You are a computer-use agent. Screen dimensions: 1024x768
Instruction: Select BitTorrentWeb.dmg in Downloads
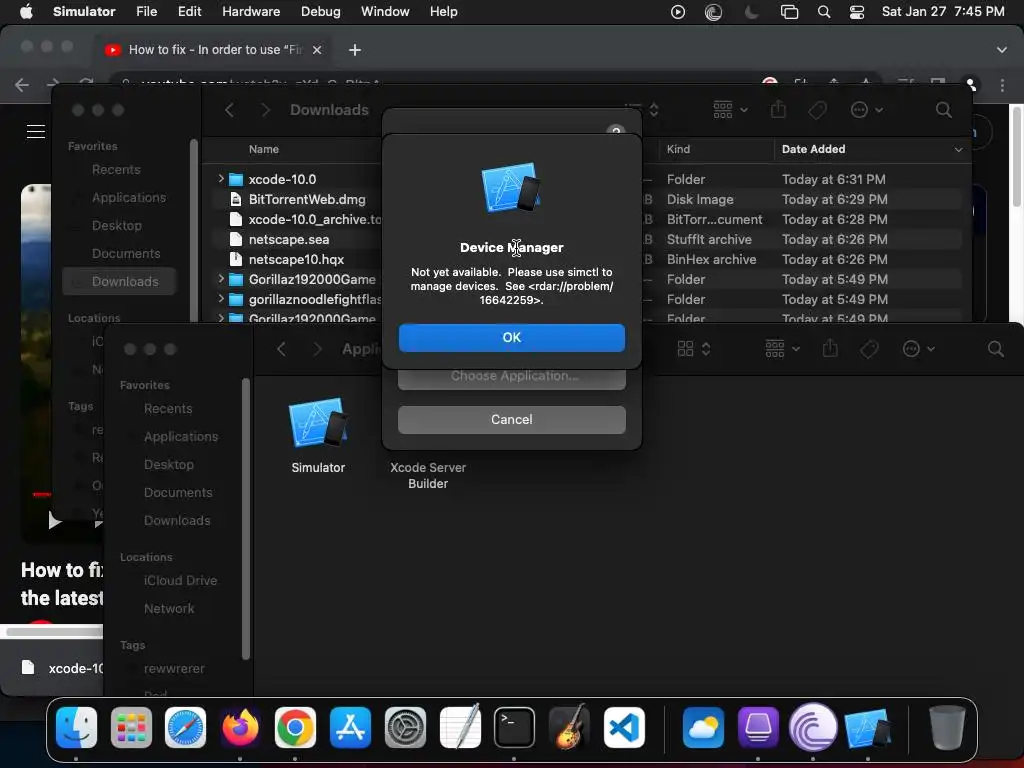(x=307, y=199)
